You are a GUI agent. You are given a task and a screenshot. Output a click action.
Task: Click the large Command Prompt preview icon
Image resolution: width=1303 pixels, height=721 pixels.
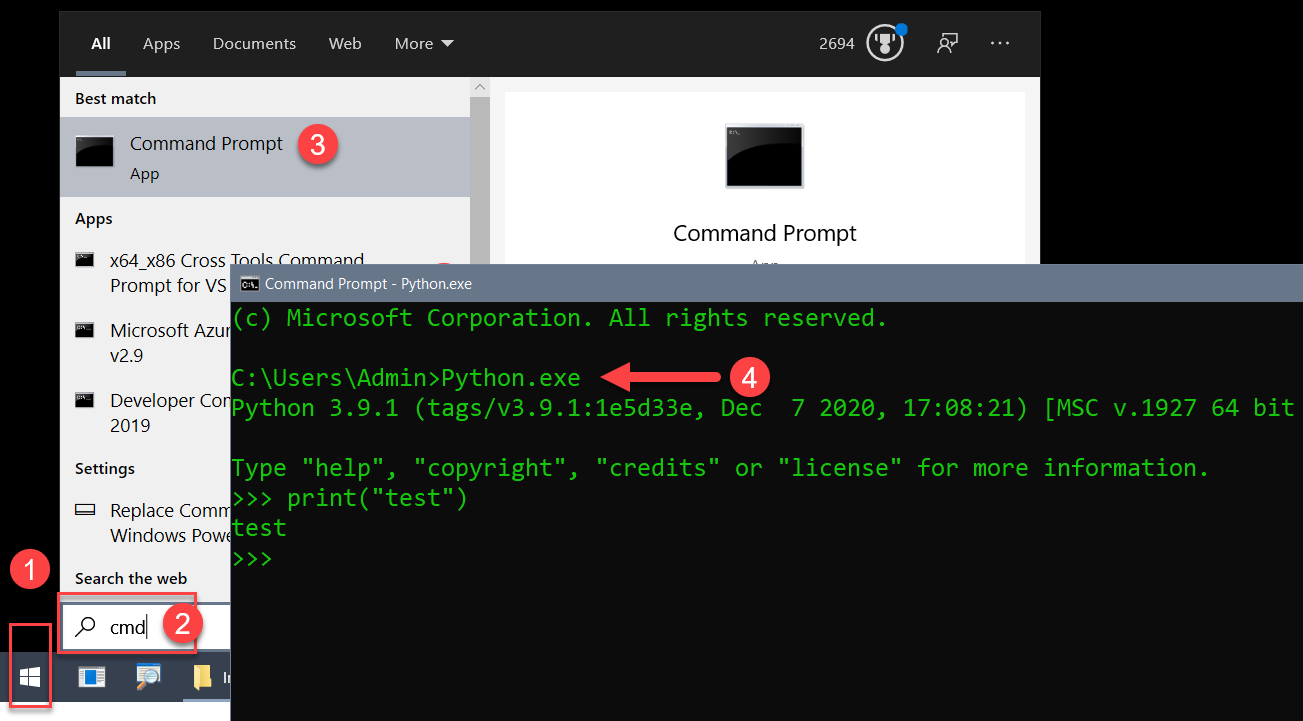(765, 156)
